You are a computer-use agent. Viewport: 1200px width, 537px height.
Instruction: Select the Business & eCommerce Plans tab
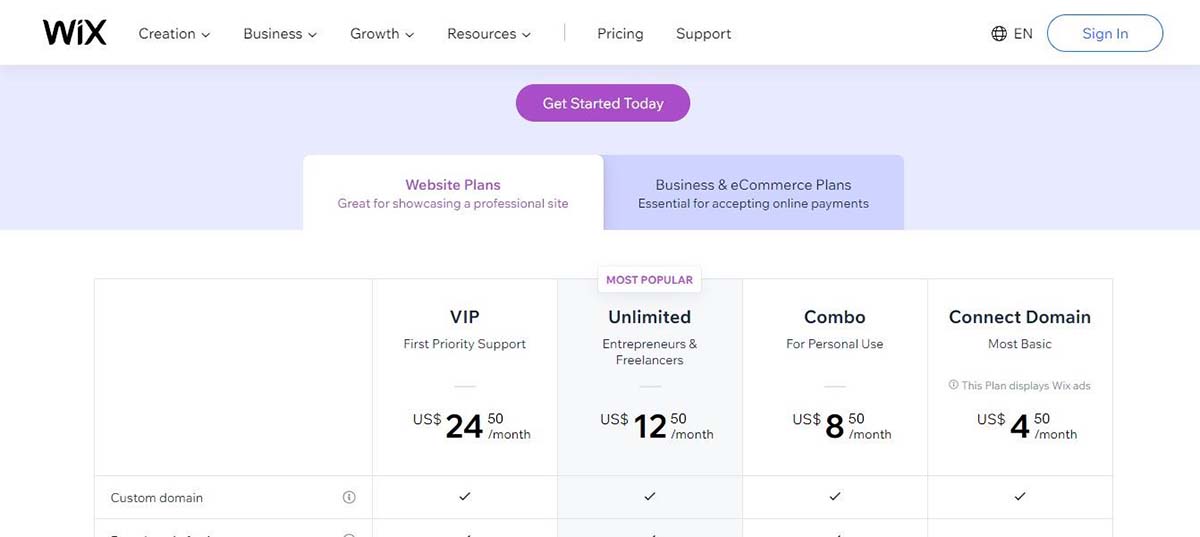(x=753, y=193)
